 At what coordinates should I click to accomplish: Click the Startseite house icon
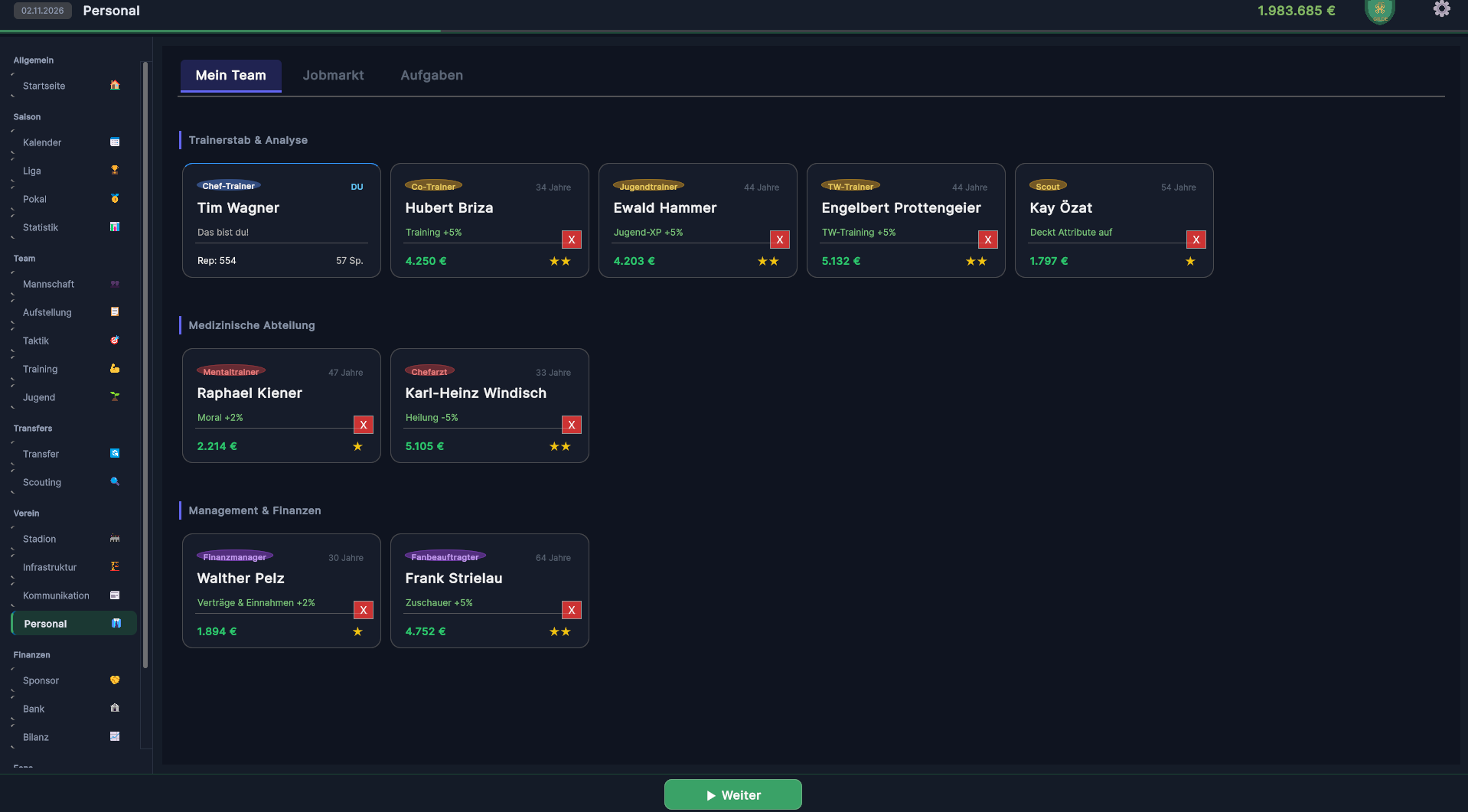coord(115,85)
